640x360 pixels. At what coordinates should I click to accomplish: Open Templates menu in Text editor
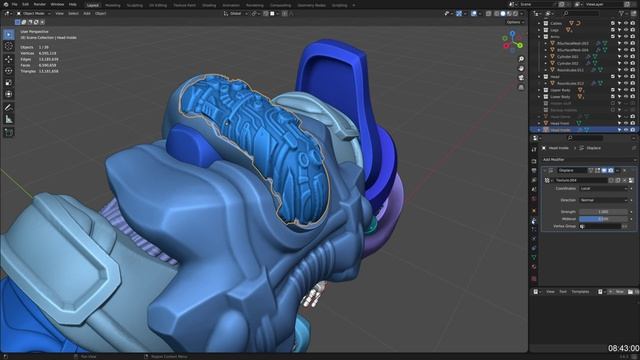click(580, 291)
